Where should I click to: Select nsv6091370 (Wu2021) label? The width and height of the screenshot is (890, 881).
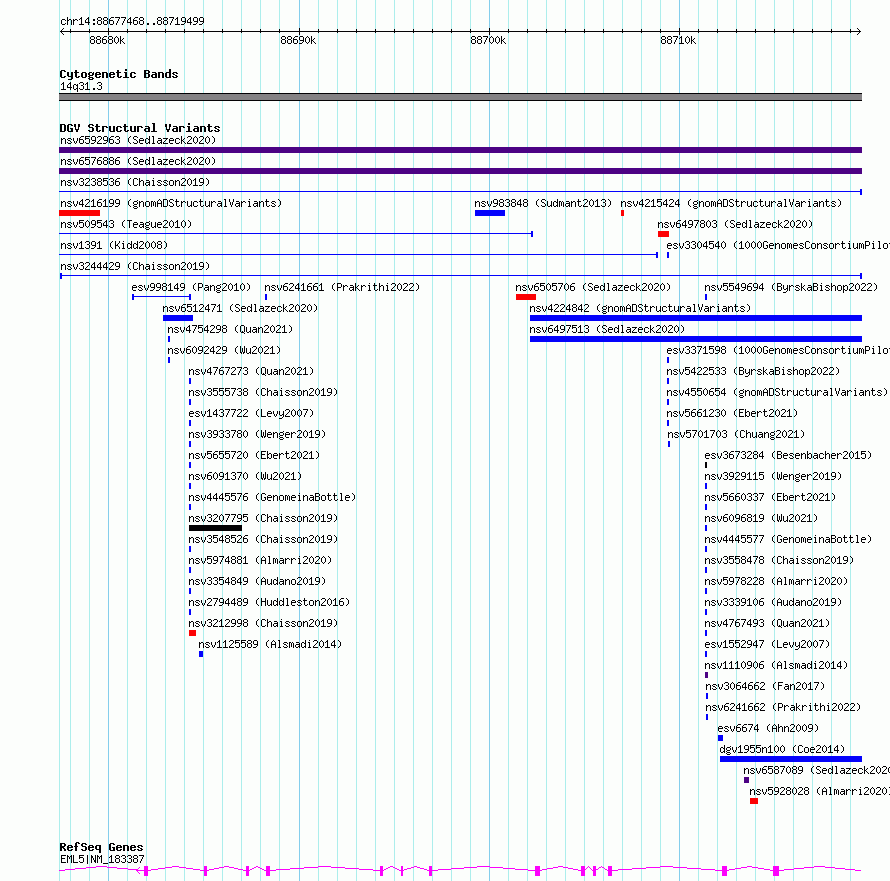coord(245,476)
